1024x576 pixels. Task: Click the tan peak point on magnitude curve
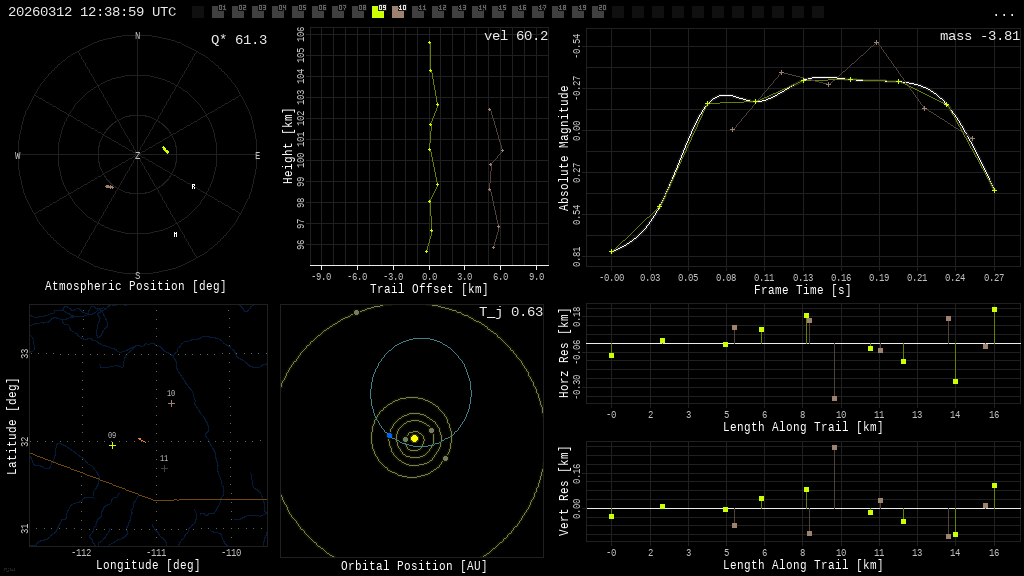[876, 42]
